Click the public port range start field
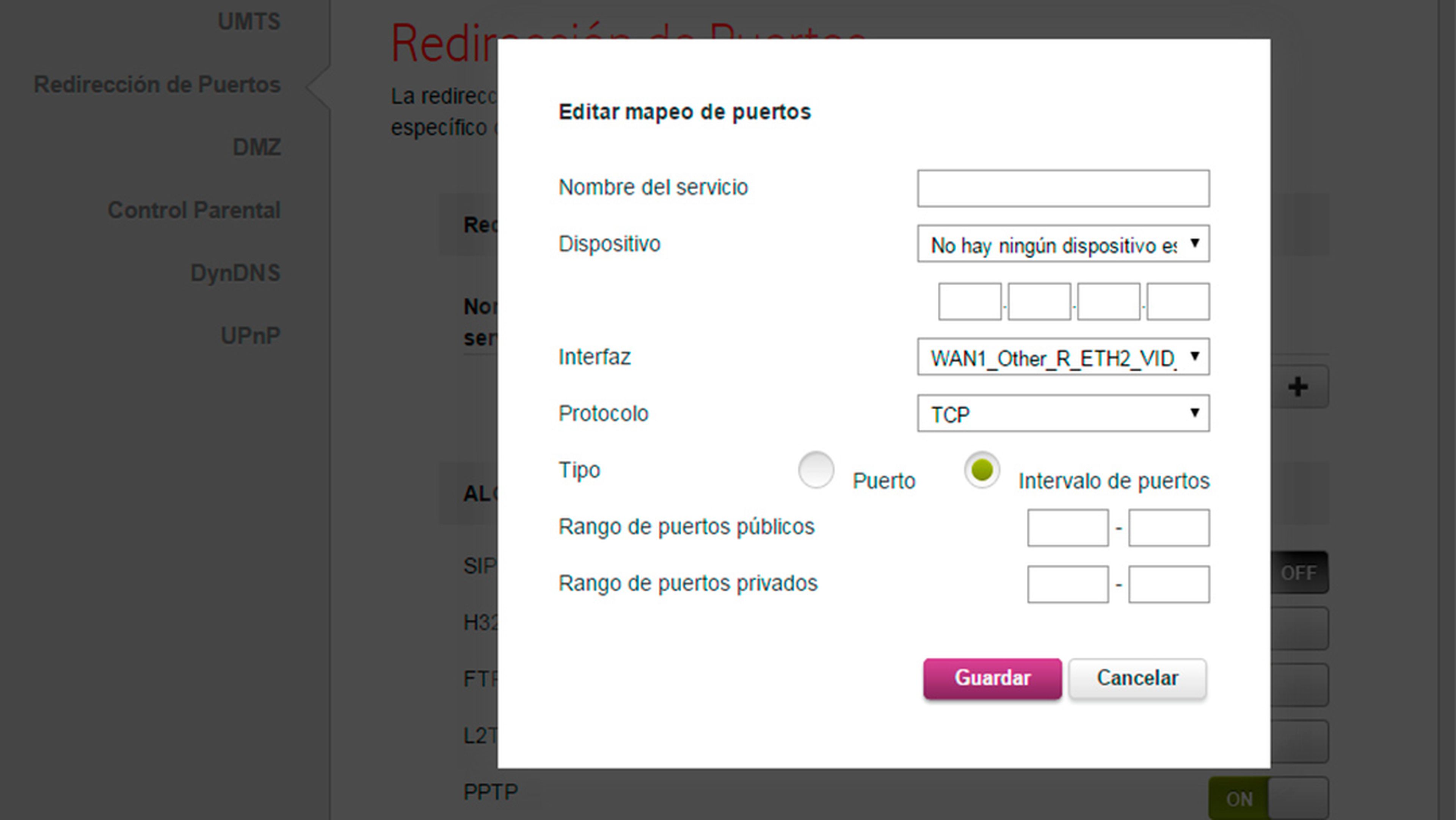The width and height of the screenshot is (1456, 820). pyautogui.click(x=1068, y=528)
